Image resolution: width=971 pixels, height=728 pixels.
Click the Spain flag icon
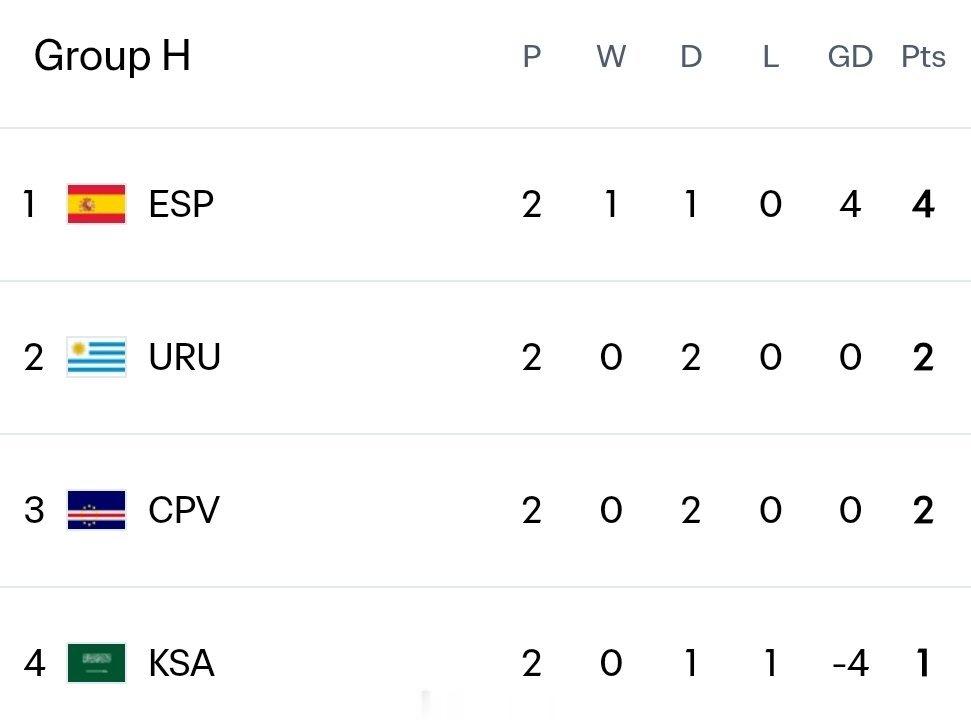point(96,204)
